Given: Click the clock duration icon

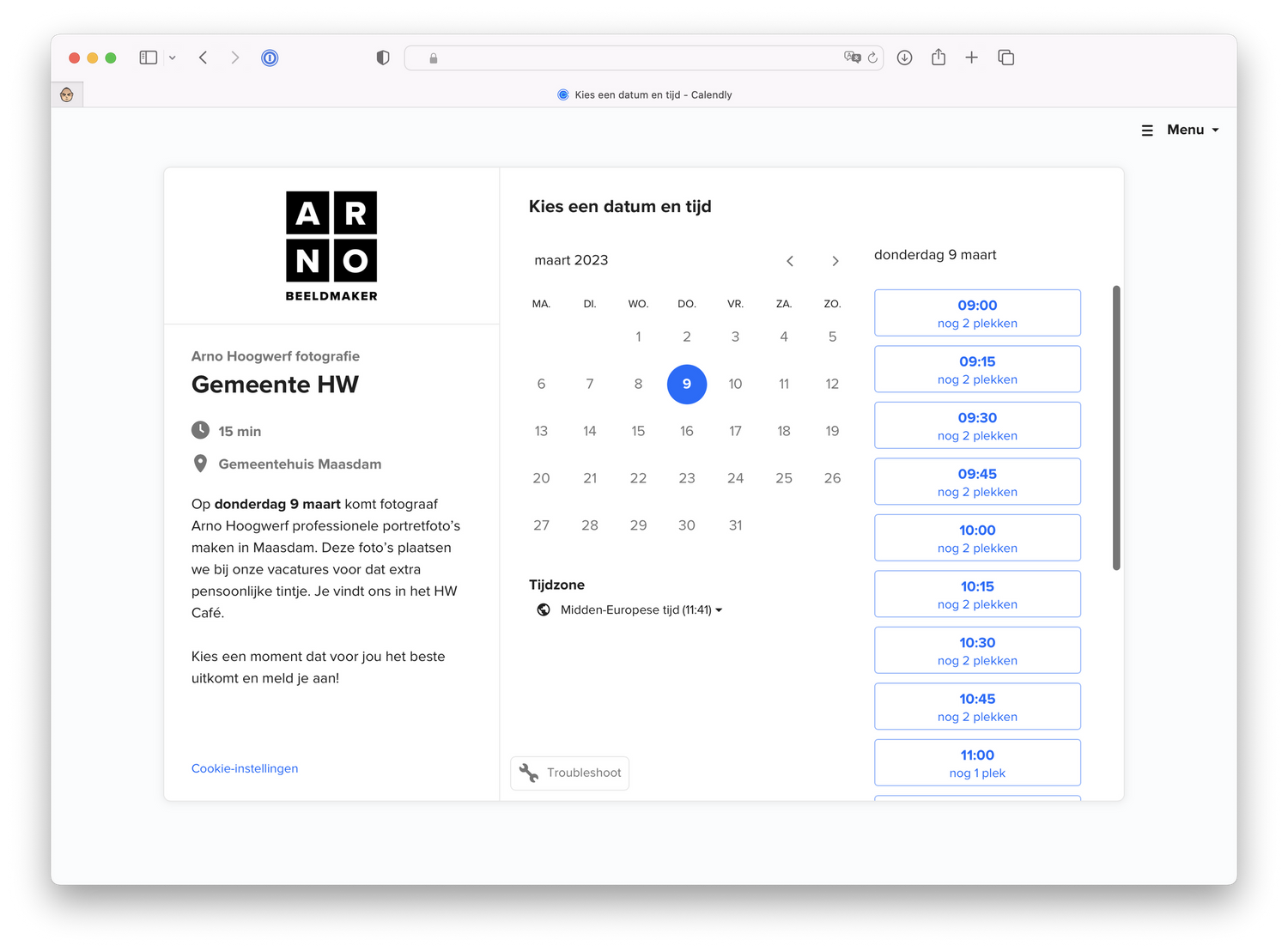Looking at the screenshot, I should coord(200,430).
